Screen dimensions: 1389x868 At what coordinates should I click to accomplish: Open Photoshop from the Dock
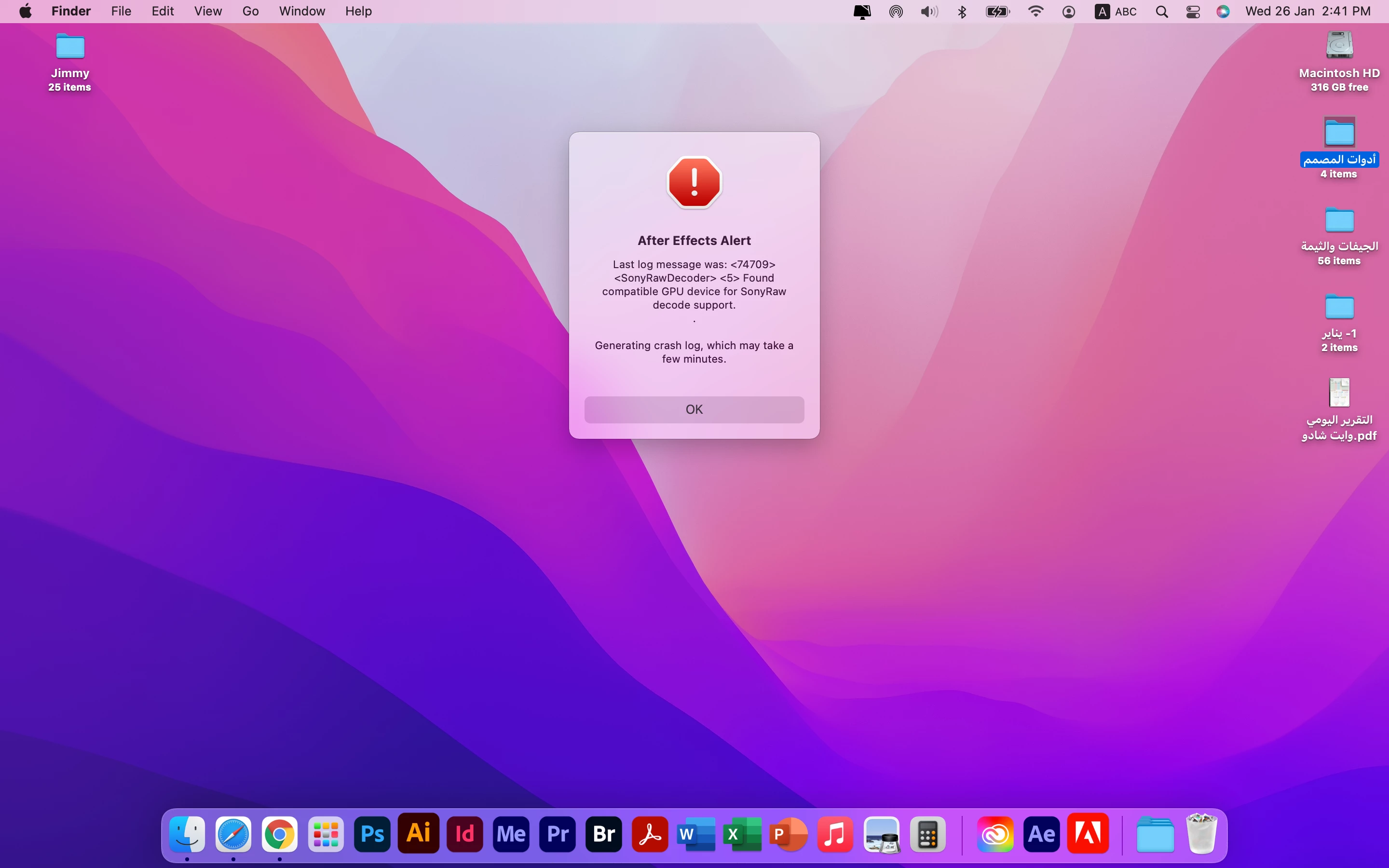point(372,834)
